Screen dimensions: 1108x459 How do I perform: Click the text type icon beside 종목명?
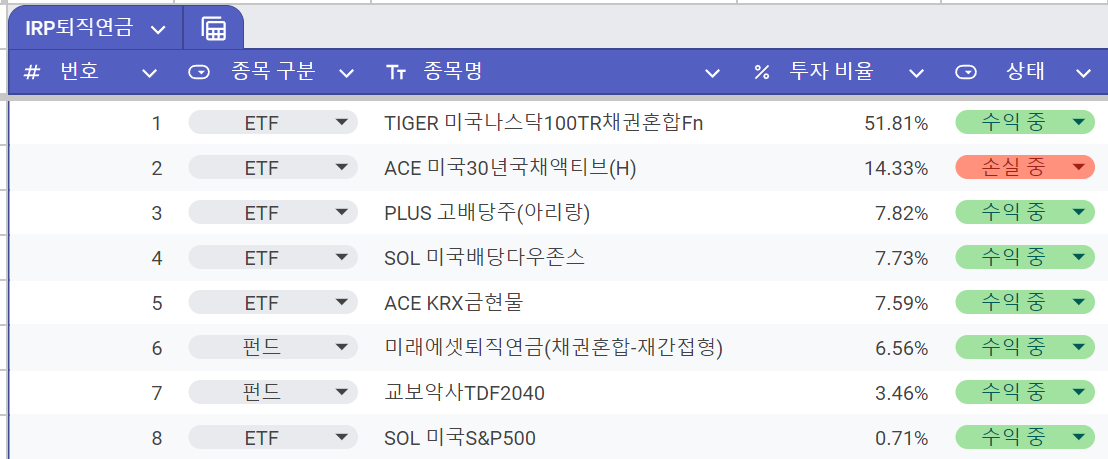click(x=396, y=72)
